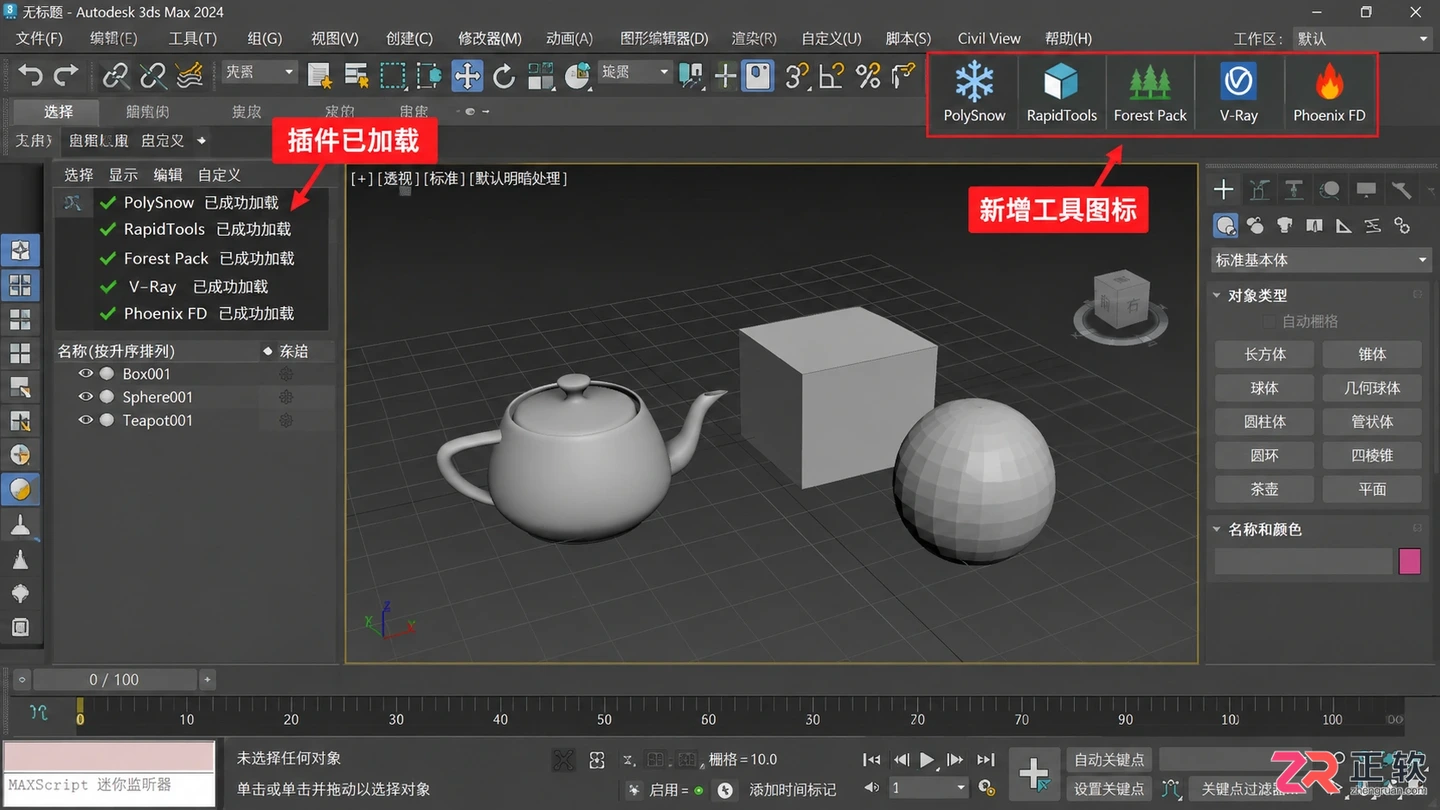Open the selection filter dropdown in toolbar
This screenshot has height=810, width=1440.
(260, 72)
